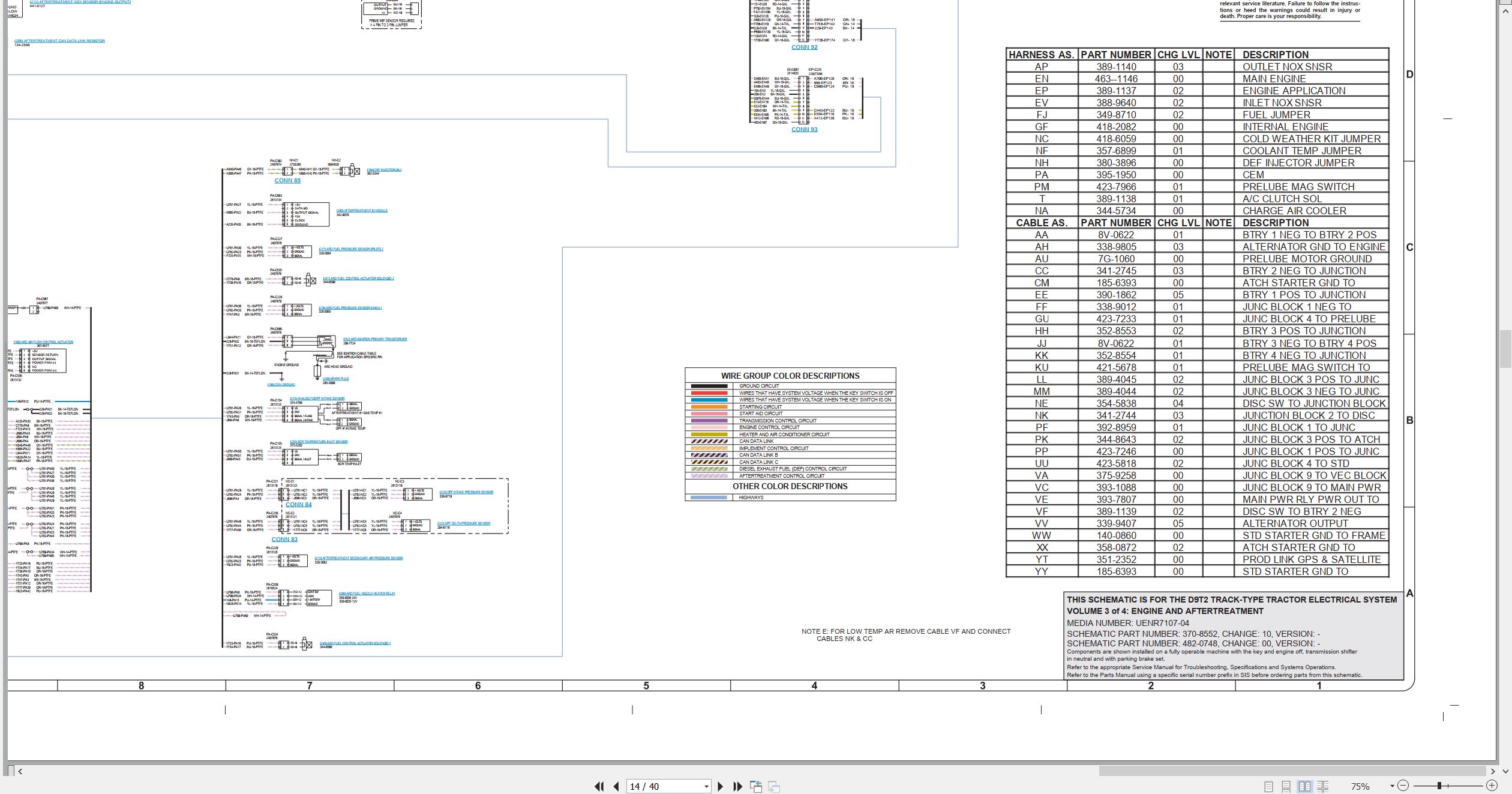The image size is (1512, 794).
Task: Click the previous view icon
Action: (756, 786)
